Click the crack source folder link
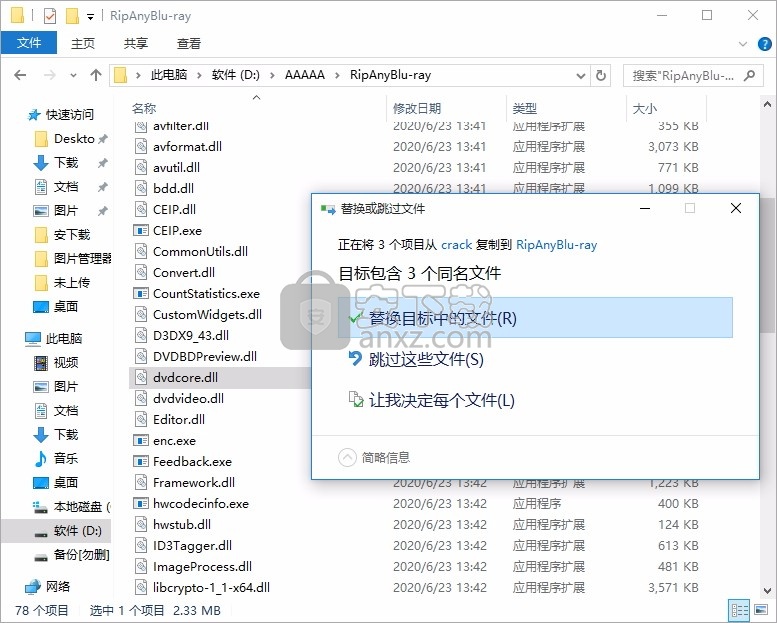777x623 pixels. pyautogui.click(x=456, y=245)
